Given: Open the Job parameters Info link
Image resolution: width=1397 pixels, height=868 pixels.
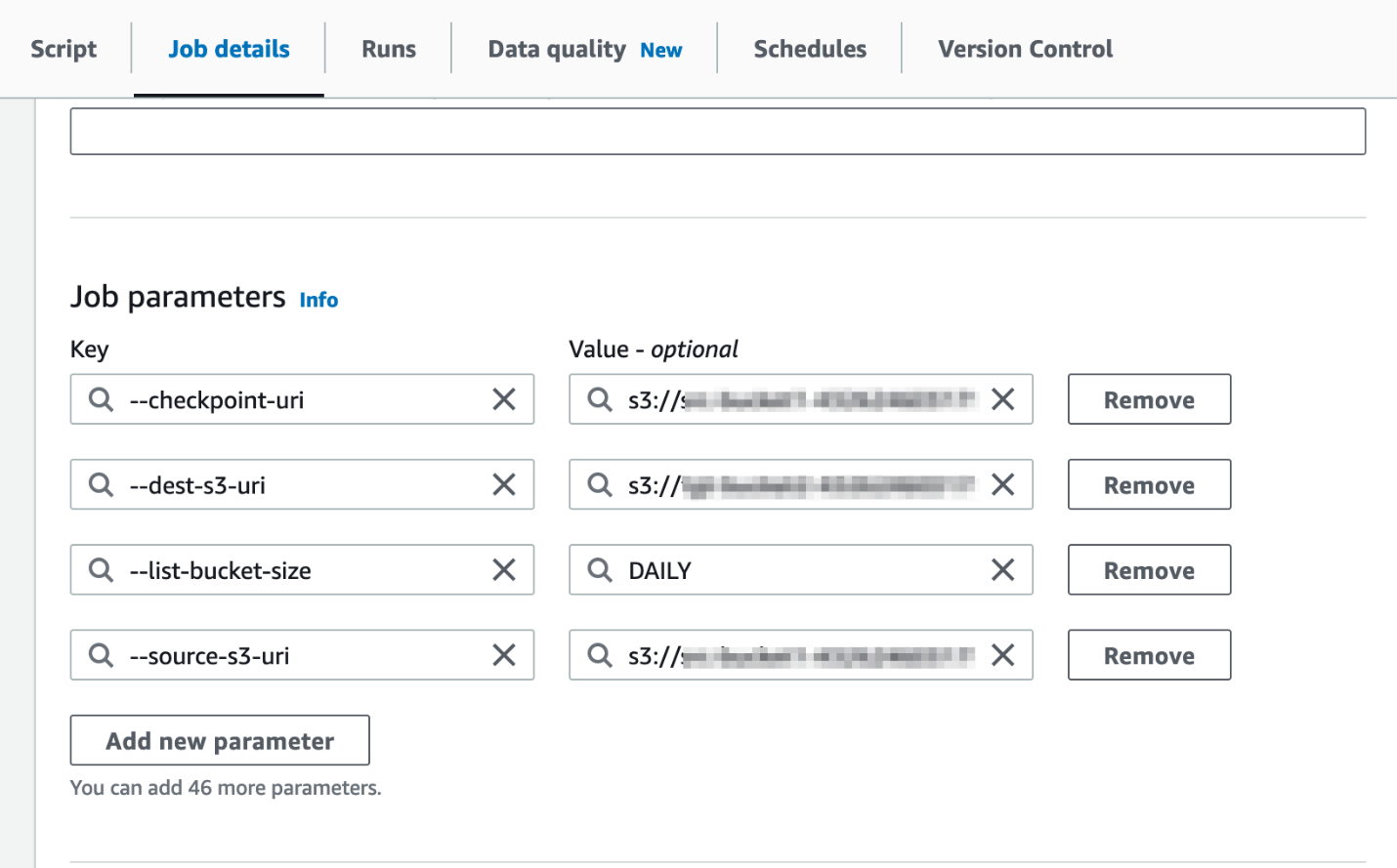Looking at the screenshot, I should click(318, 300).
